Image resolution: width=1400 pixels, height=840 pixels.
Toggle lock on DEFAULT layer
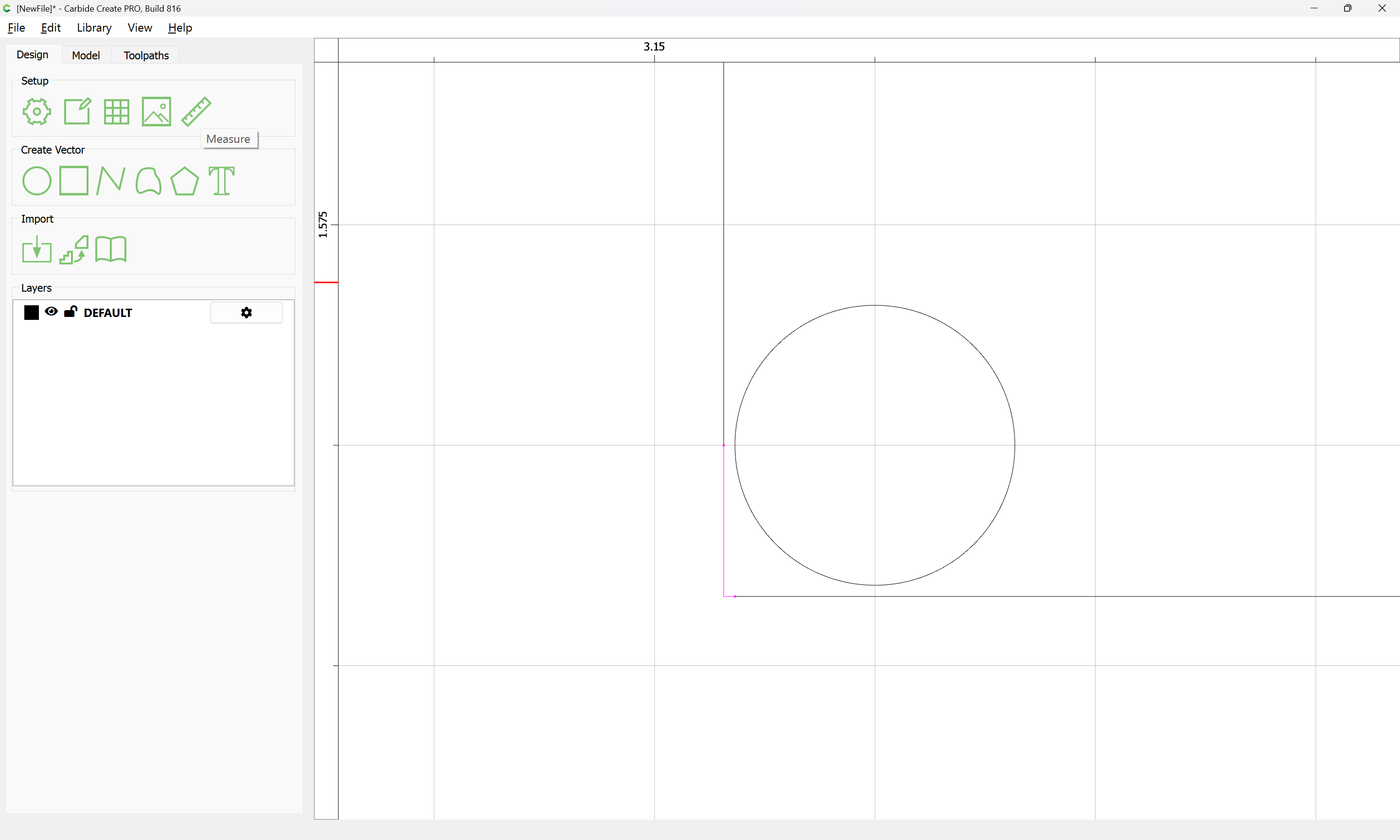(x=70, y=311)
